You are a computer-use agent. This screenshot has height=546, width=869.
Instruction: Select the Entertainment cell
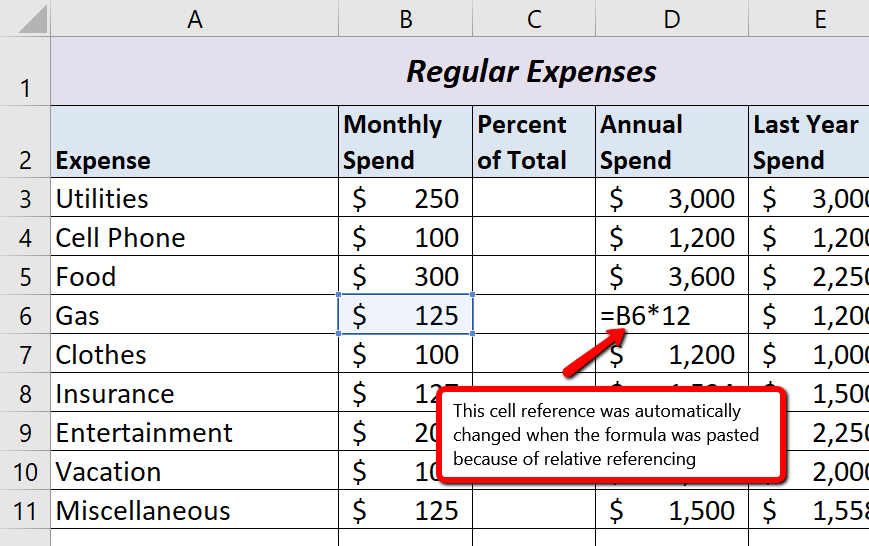195,431
